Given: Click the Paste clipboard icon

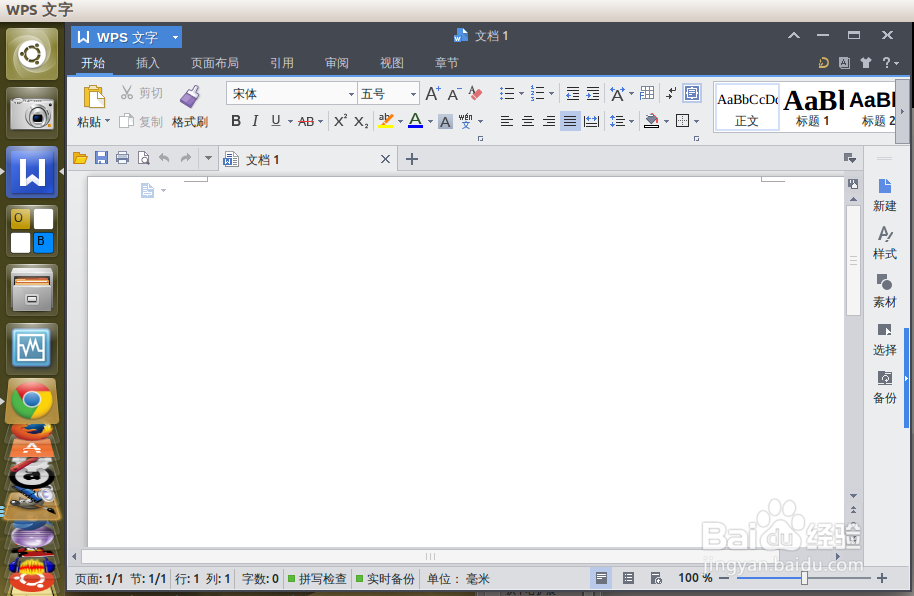Looking at the screenshot, I should click(x=94, y=97).
